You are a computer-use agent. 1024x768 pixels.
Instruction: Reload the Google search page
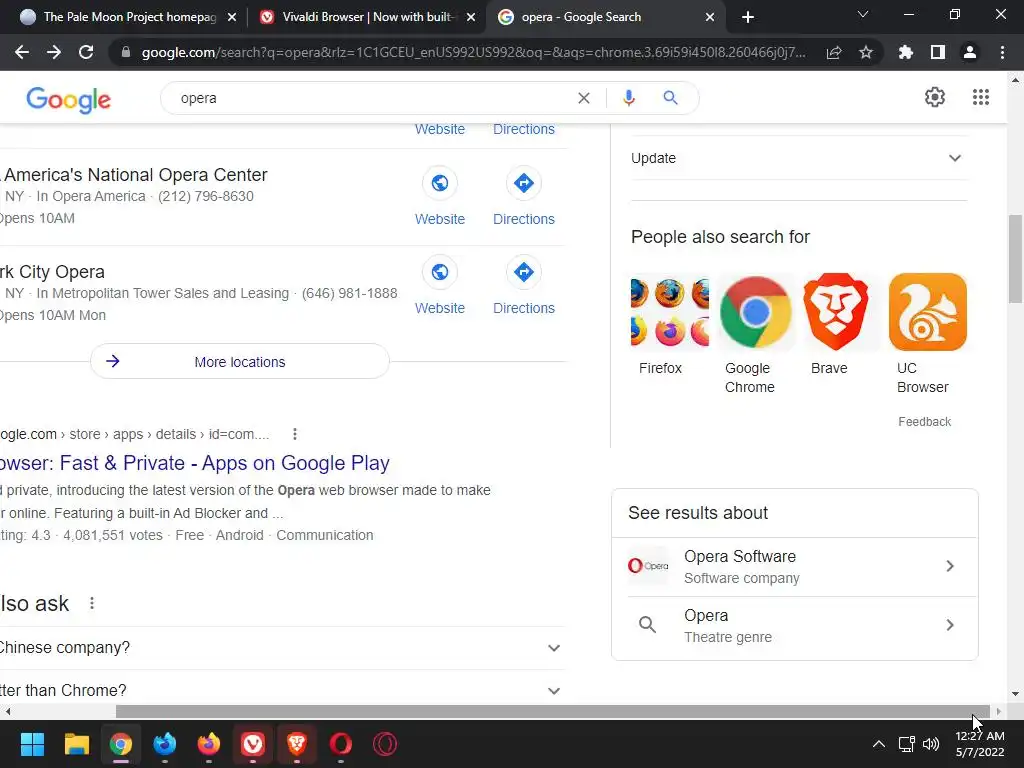[x=86, y=52]
